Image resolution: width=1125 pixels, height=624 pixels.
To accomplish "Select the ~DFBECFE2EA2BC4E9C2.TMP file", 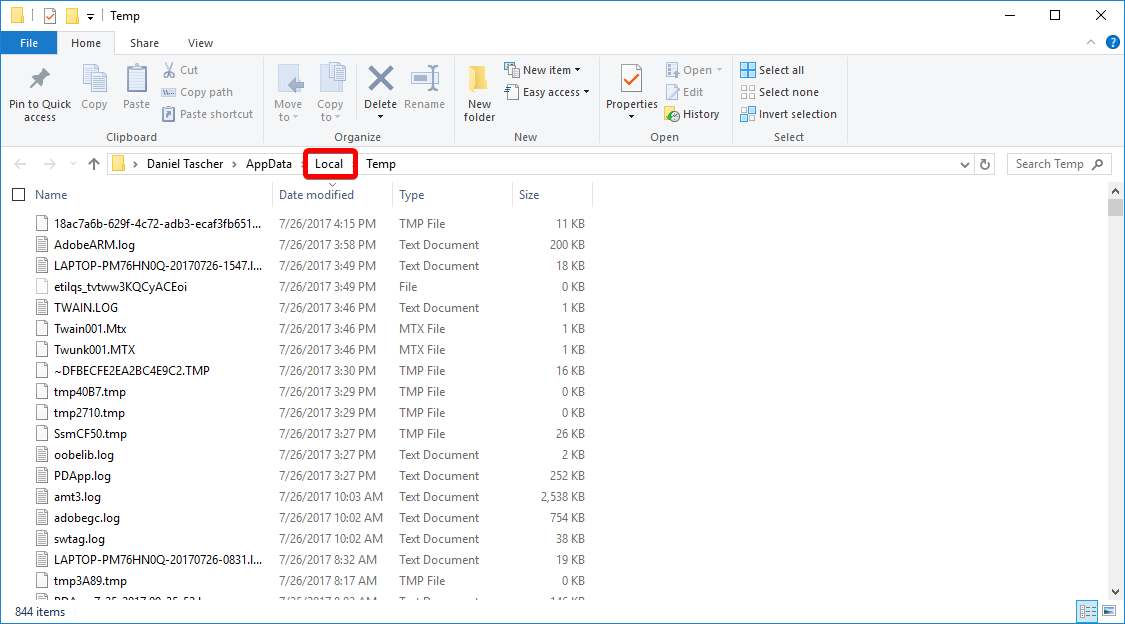I will pyautogui.click(x=131, y=371).
